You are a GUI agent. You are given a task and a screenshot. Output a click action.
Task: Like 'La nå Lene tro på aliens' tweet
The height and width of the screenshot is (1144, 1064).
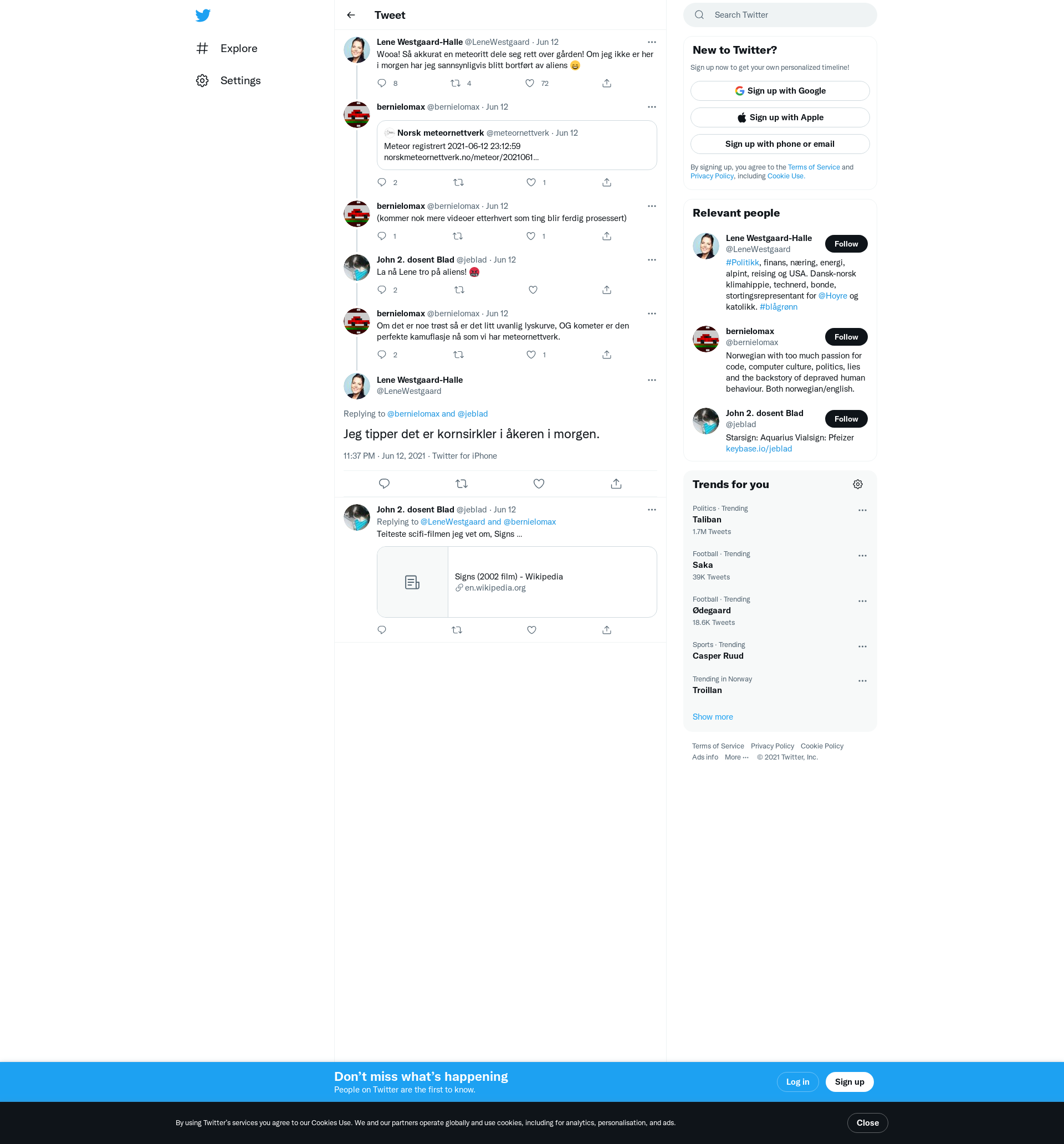coord(533,290)
